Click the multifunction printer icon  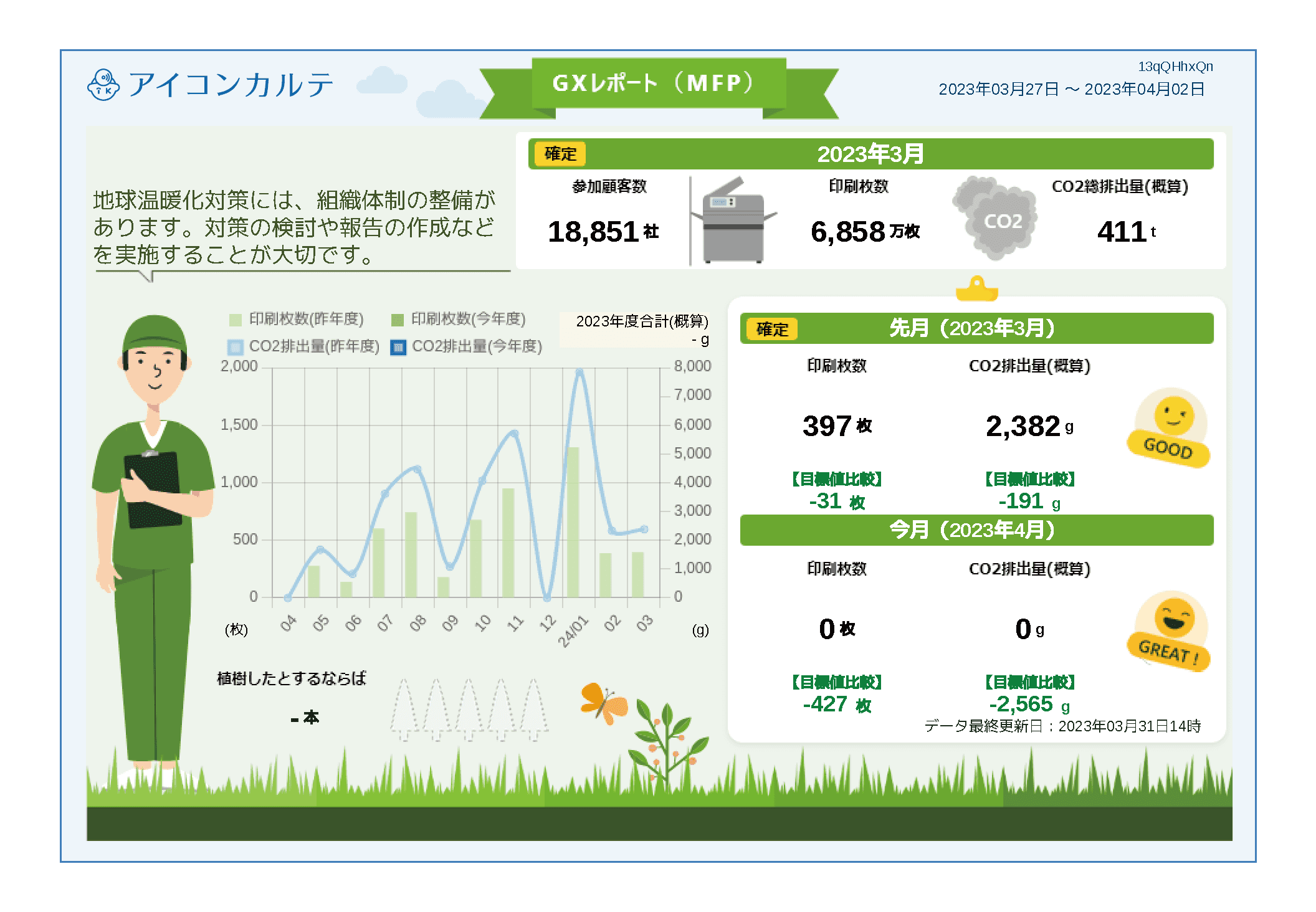[735, 221]
